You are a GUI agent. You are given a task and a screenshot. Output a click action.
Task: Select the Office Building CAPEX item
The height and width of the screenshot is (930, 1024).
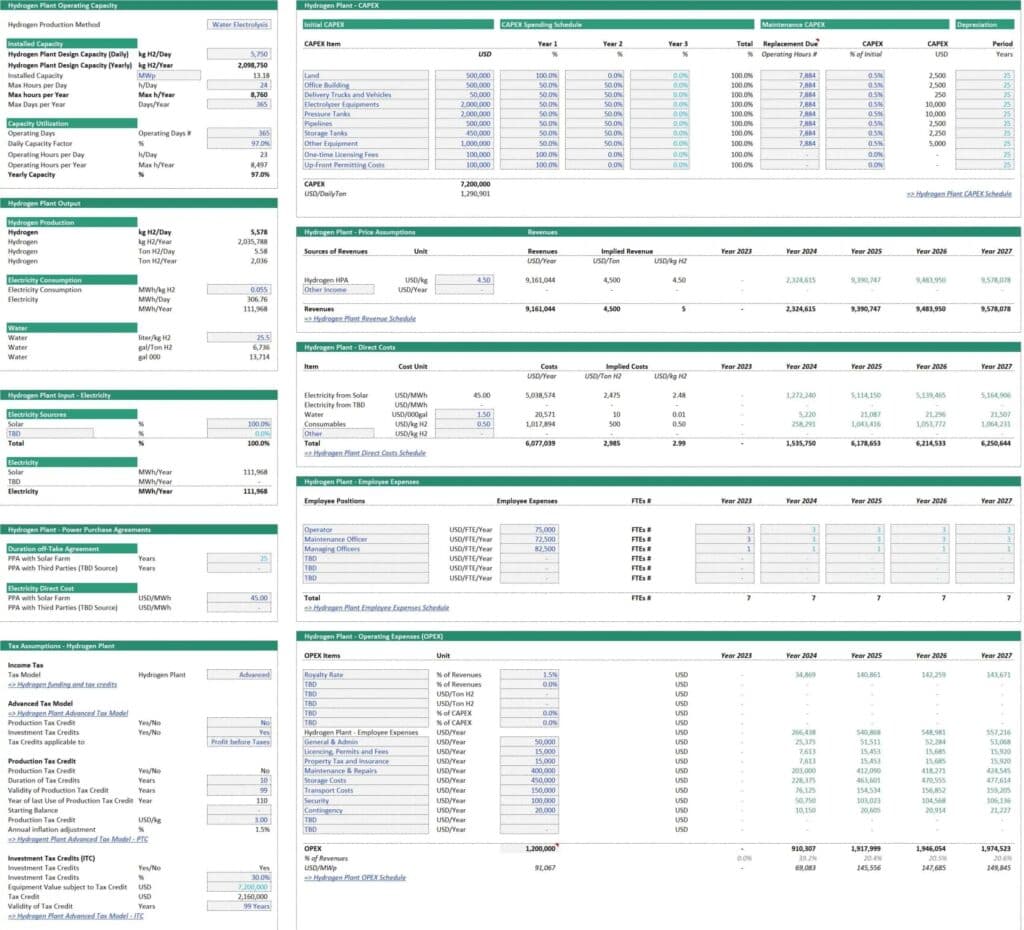click(366, 86)
